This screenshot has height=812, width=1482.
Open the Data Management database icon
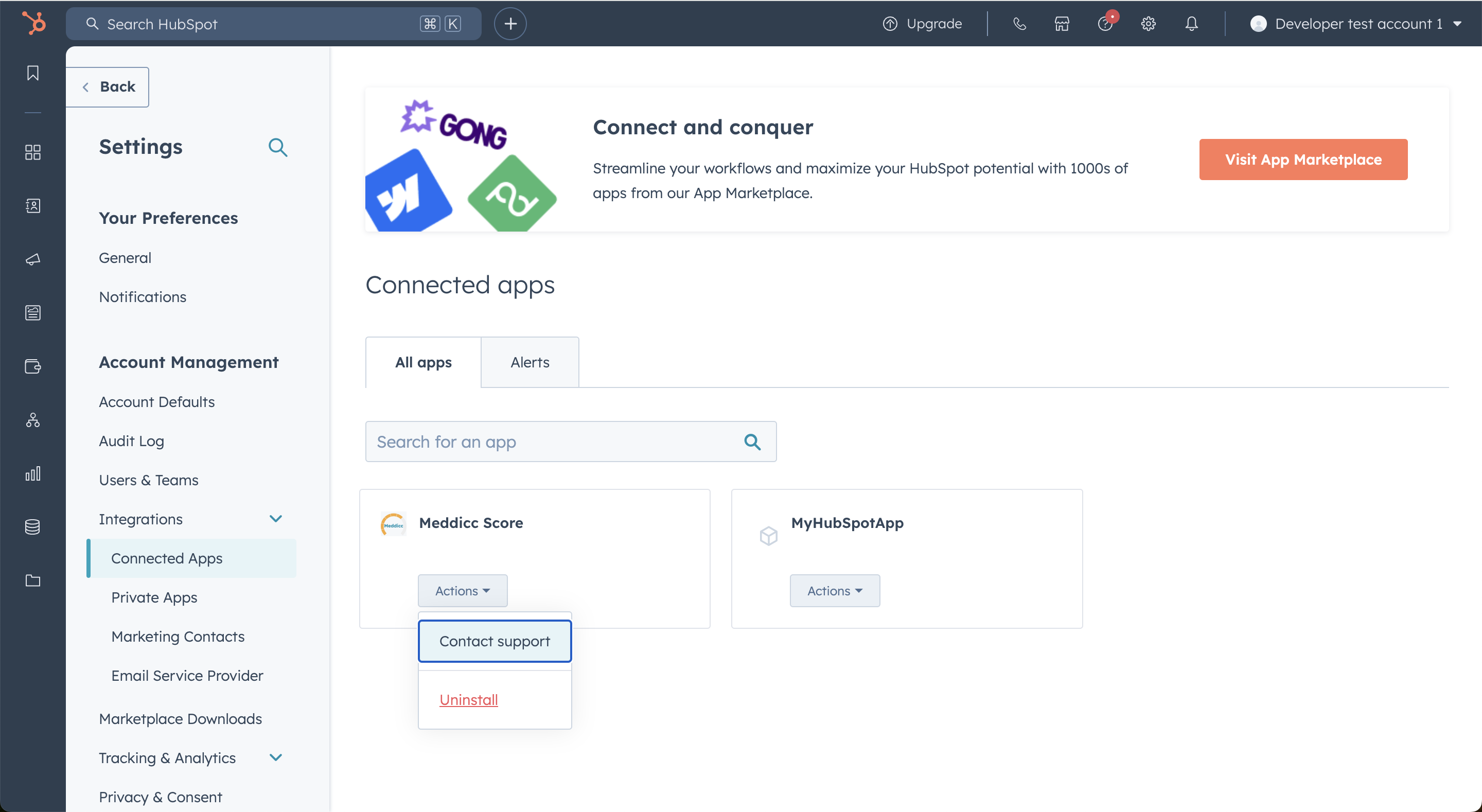click(33, 526)
